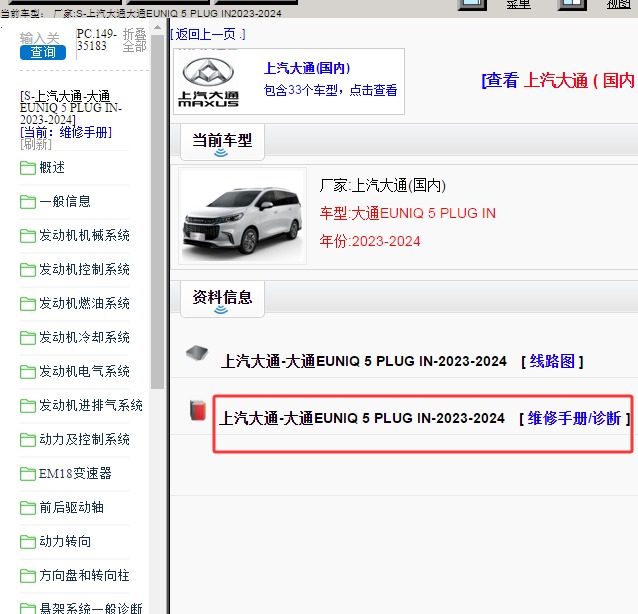
Task: Click the 前后驱动轴 folder icon
Action: point(28,507)
